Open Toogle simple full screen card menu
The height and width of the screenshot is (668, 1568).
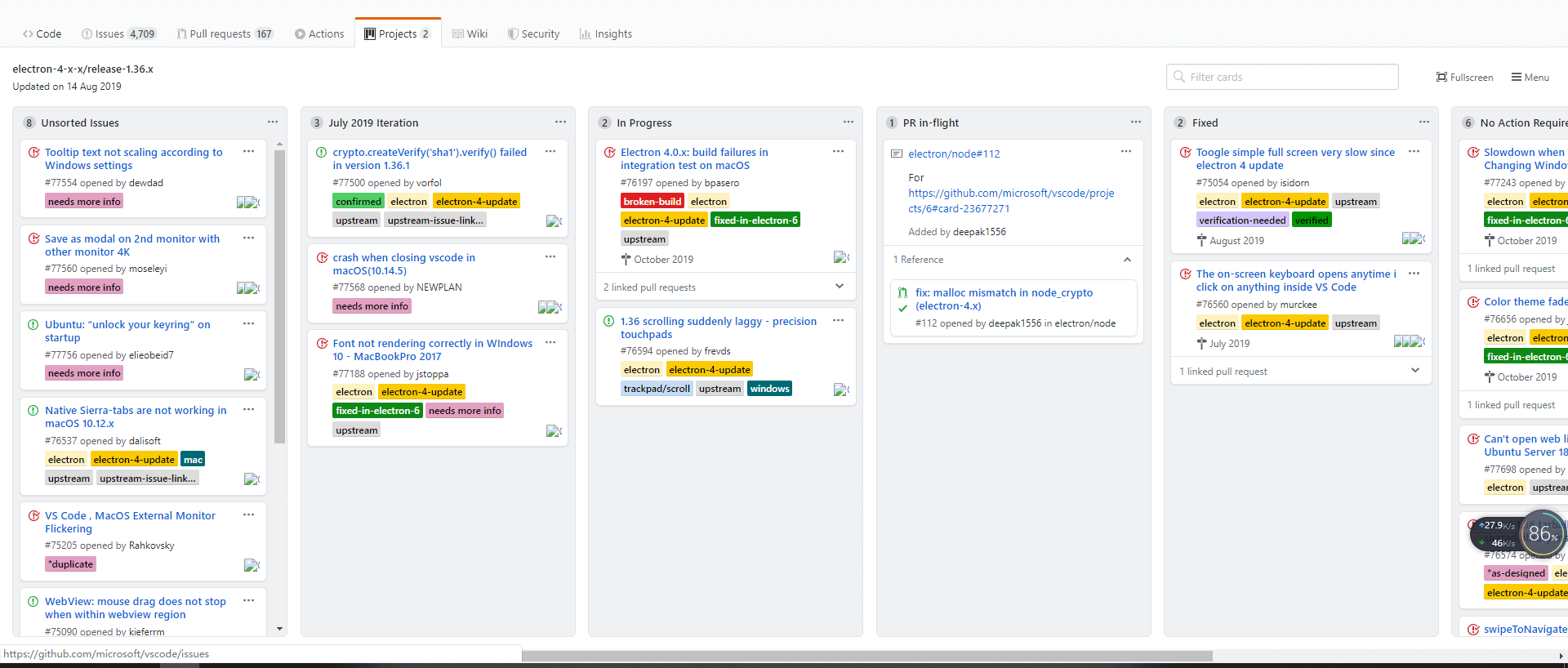point(1414,151)
